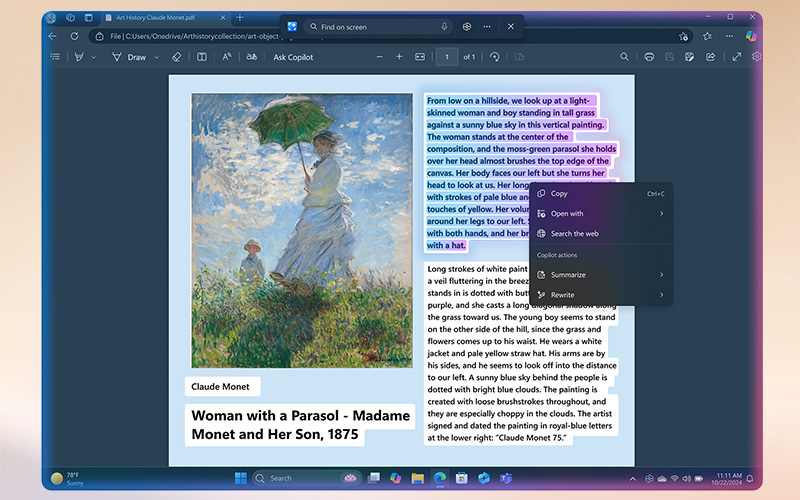Viewport: 800px width, 500px height.
Task: Open the Translate tool icon
Action: [x=252, y=57]
